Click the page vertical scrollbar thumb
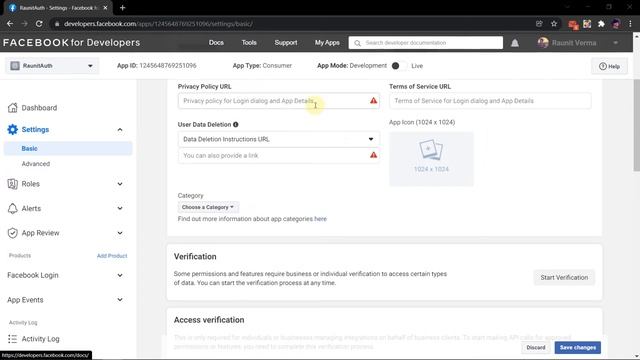The image size is (640, 360). (x=636, y=126)
